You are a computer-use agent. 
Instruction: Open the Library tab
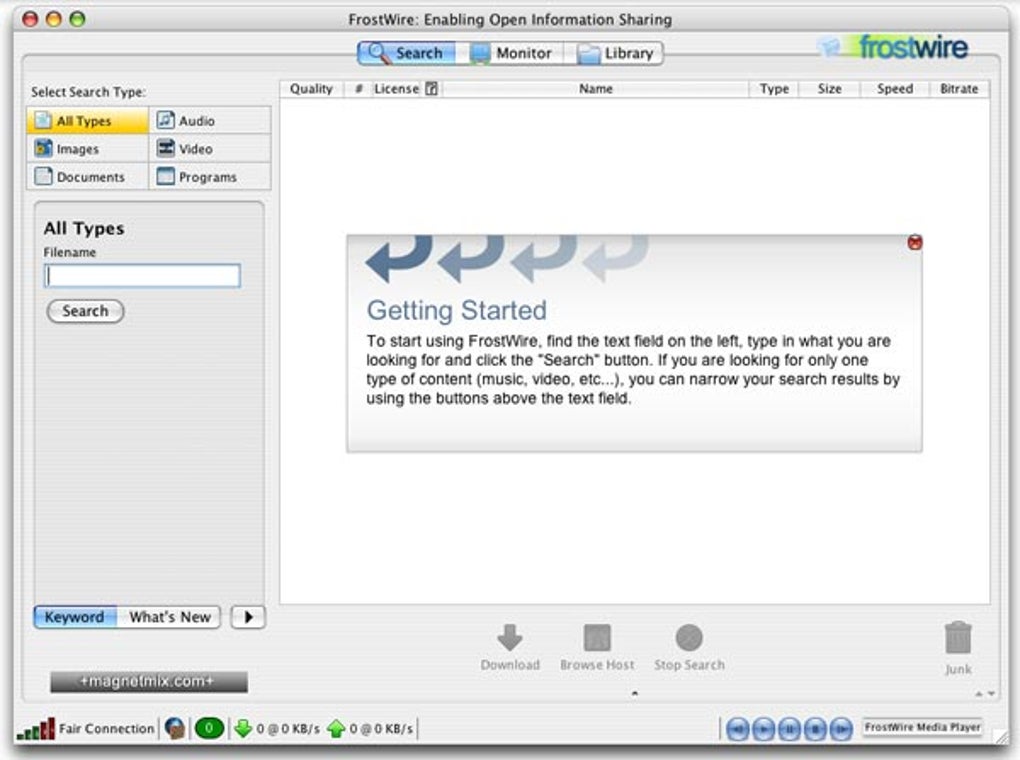(615, 53)
